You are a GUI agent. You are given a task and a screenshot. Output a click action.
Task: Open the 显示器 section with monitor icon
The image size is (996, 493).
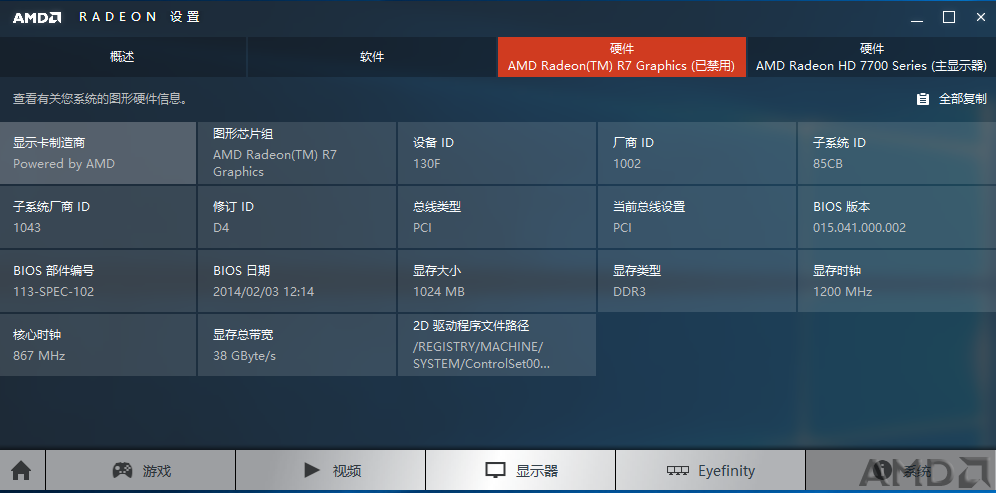(520, 471)
